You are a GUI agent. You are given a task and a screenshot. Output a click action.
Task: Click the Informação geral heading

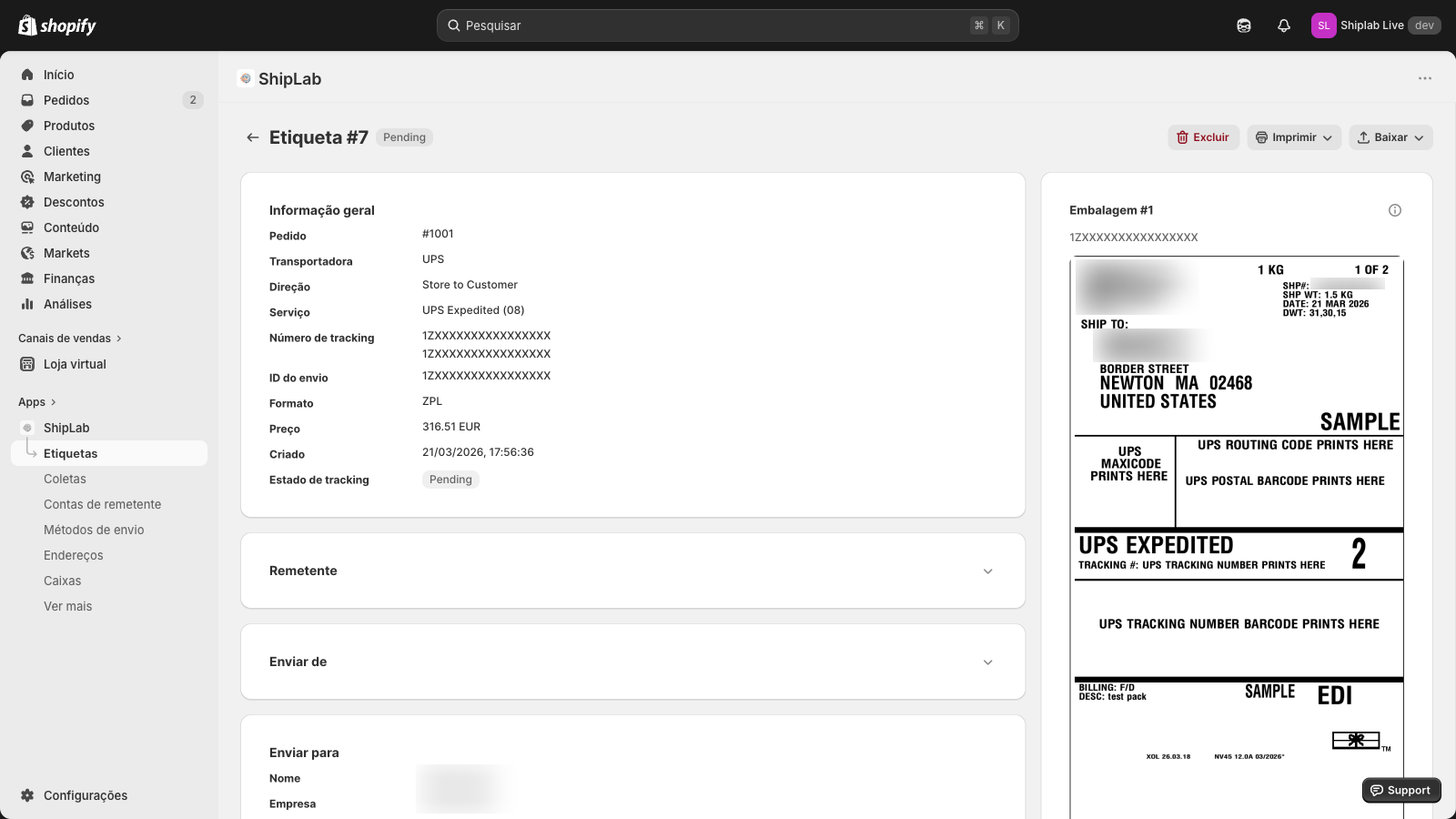(322, 210)
